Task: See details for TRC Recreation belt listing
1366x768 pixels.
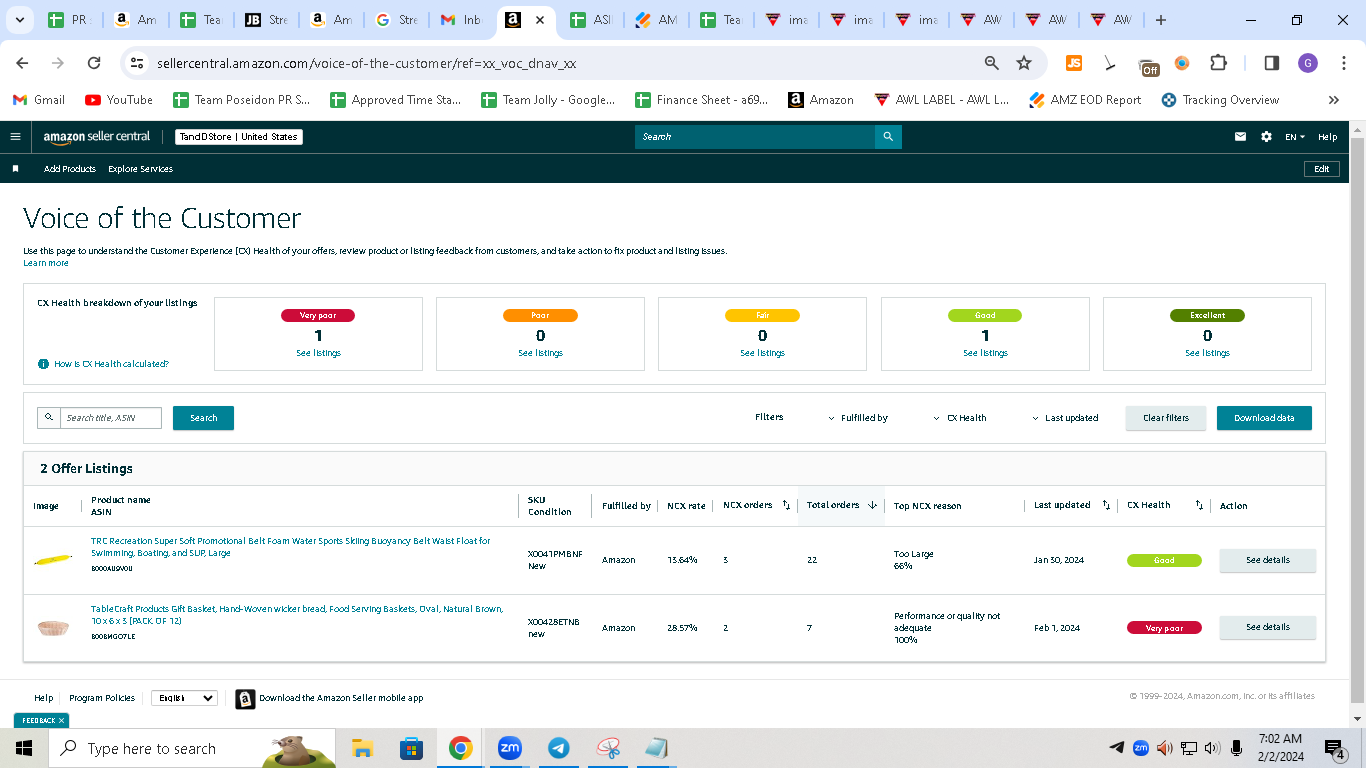Action: 1267,560
